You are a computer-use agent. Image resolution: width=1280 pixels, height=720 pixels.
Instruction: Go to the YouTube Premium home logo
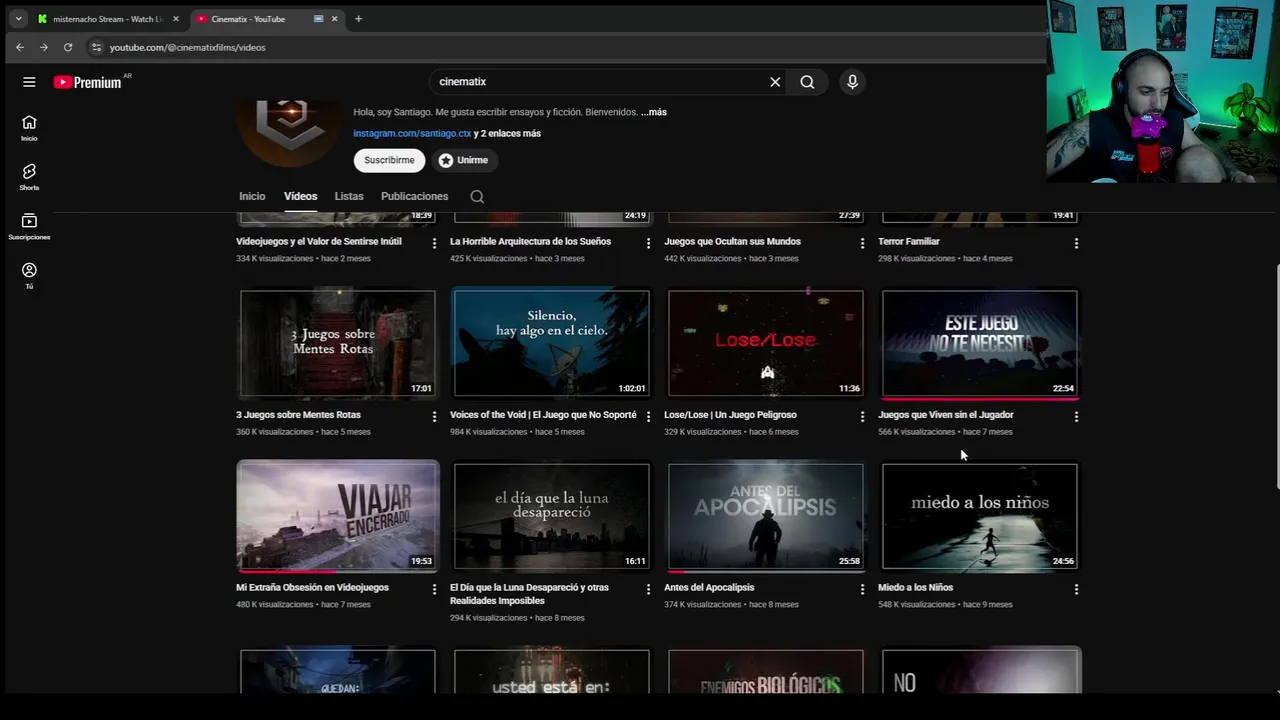(x=88, y=82)
